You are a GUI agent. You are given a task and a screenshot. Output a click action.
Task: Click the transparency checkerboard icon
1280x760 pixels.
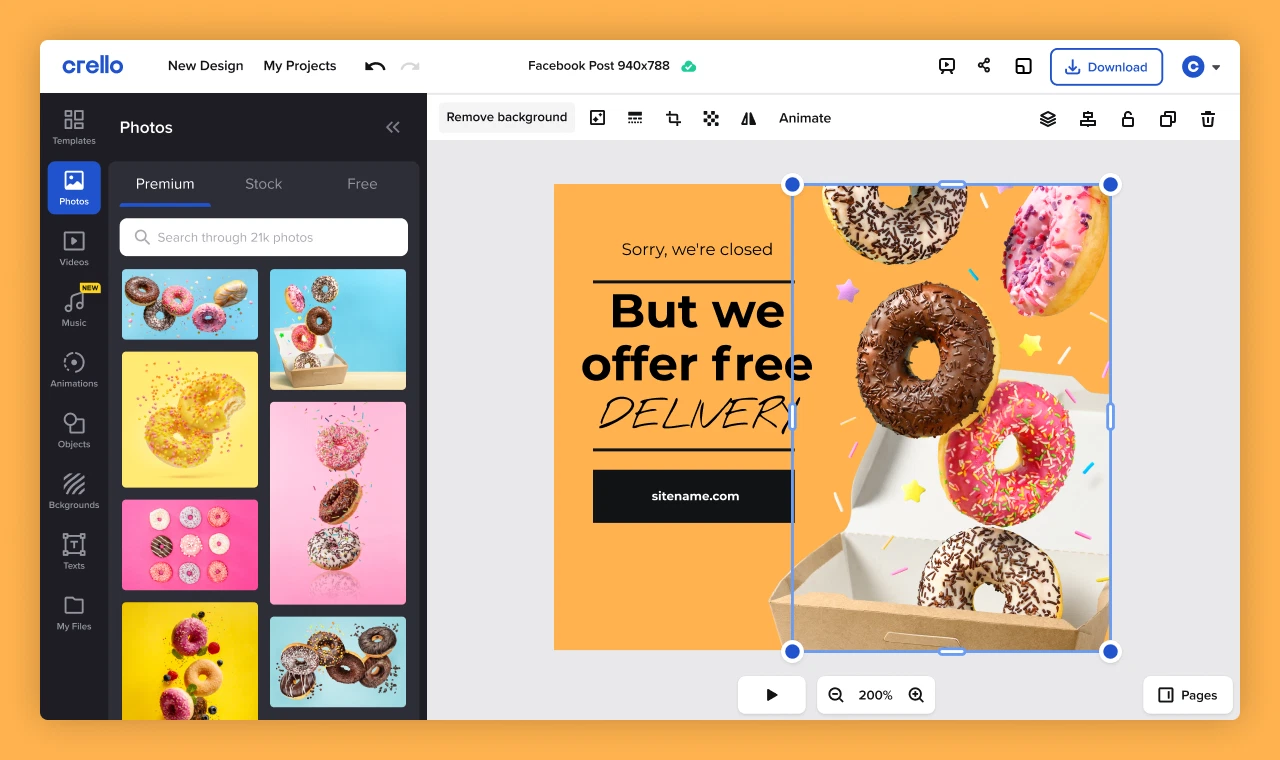711,118
